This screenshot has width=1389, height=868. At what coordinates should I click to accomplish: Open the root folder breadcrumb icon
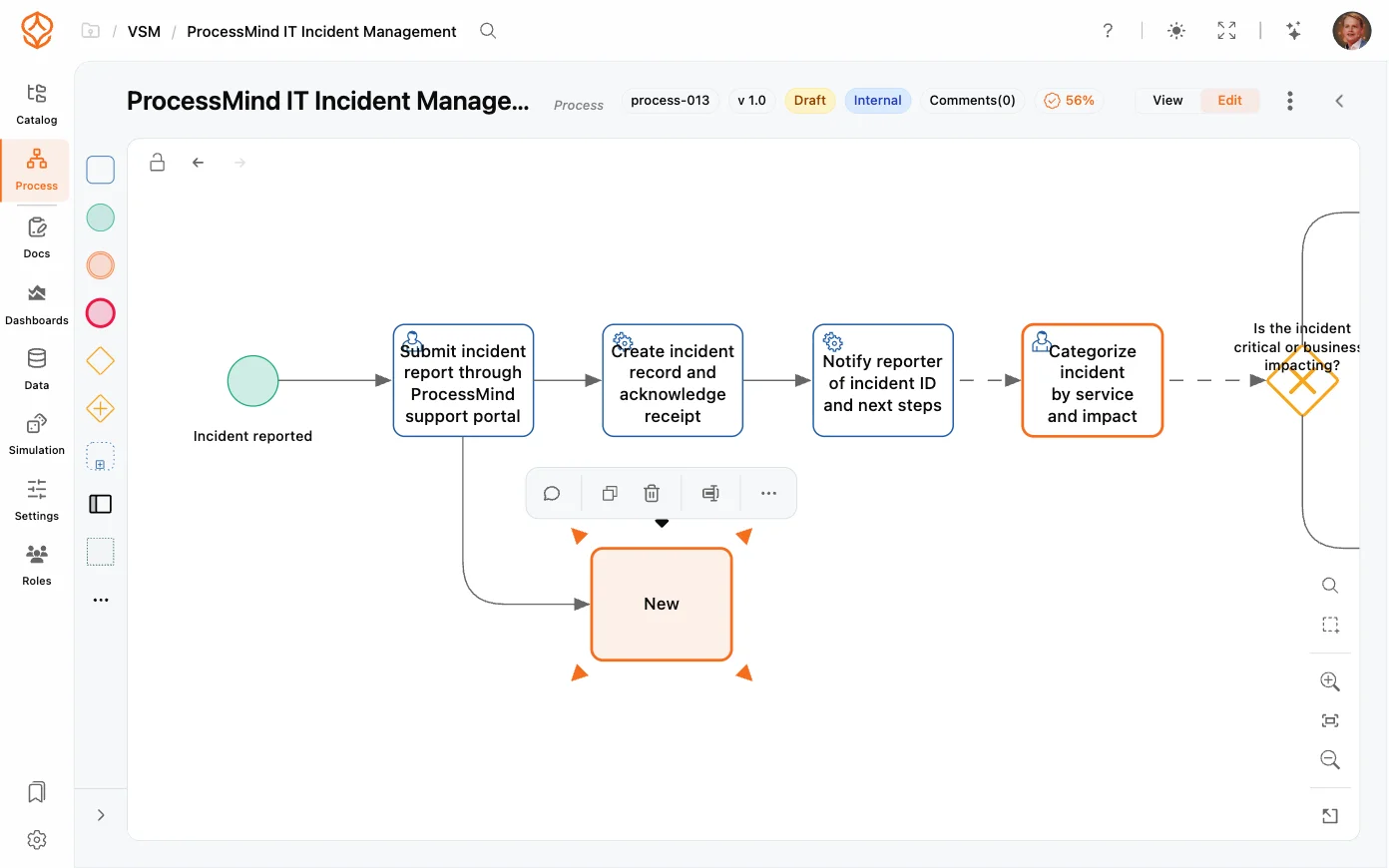91,31
